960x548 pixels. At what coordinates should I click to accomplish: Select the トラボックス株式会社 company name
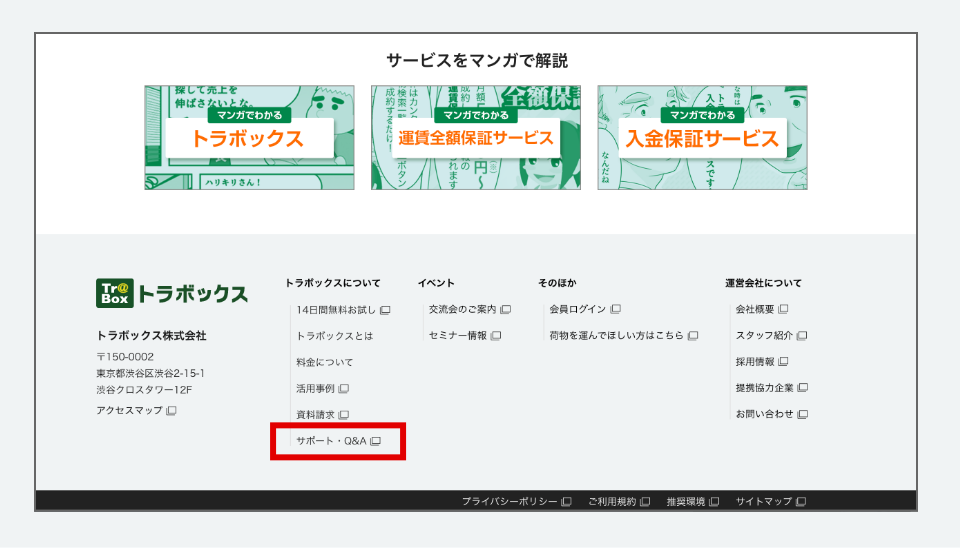pyautogui.click(x=151, y=336)
